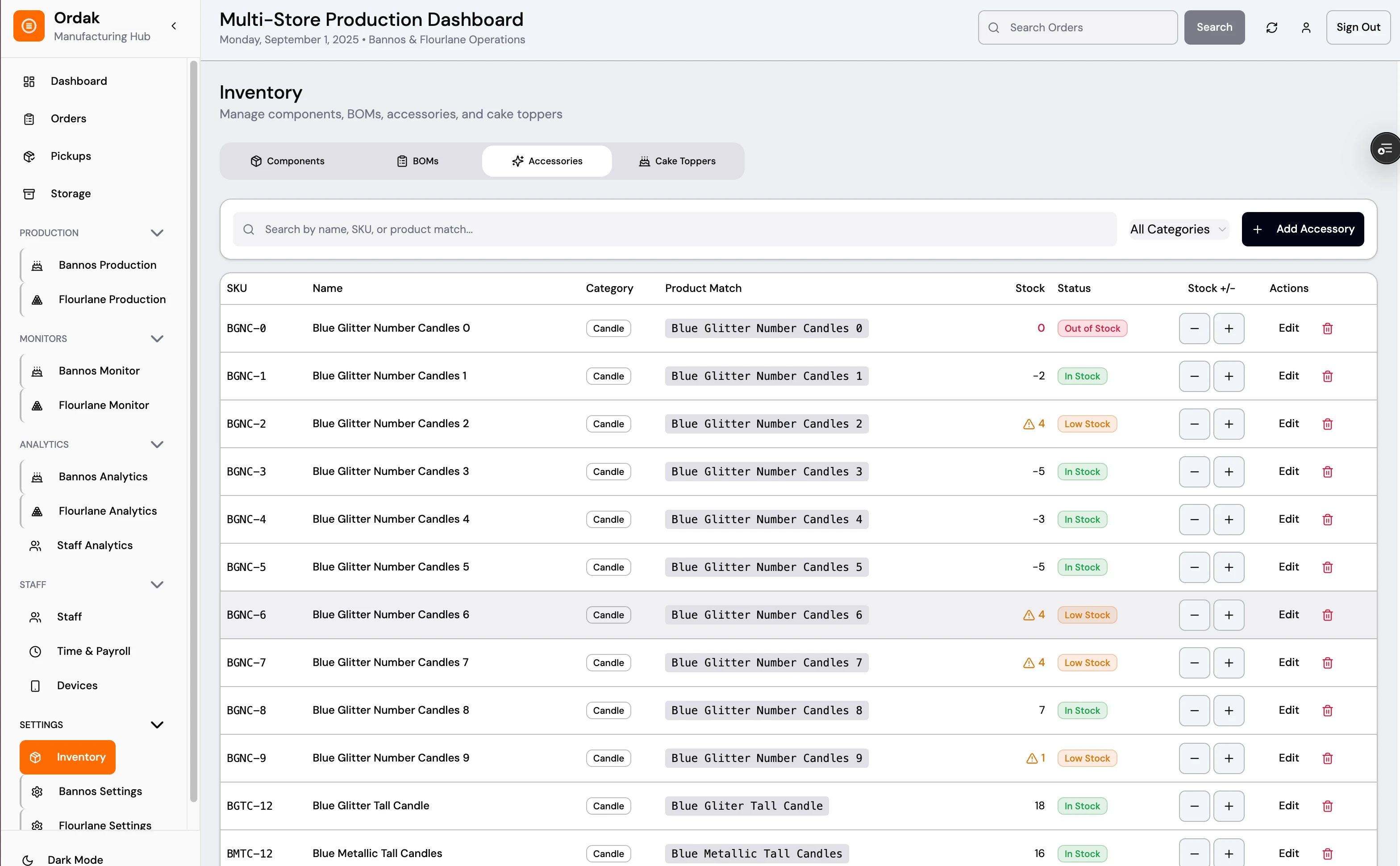Open the floating side panel icon
This screenshot has width=1400, height=866.
tap(1386, 148)
